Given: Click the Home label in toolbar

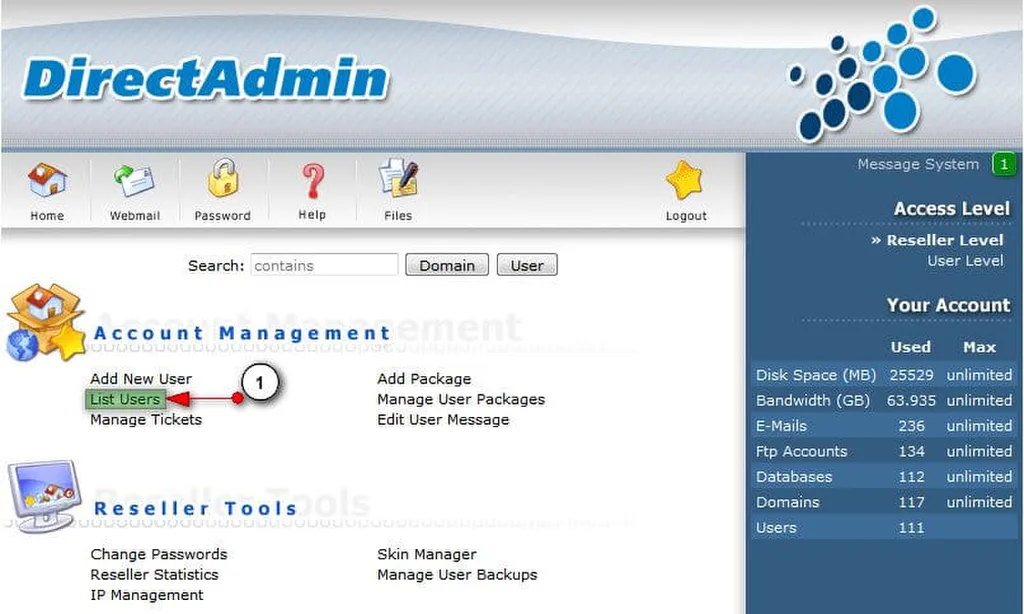Looking at the screenshot, I should tap(47, 216).
